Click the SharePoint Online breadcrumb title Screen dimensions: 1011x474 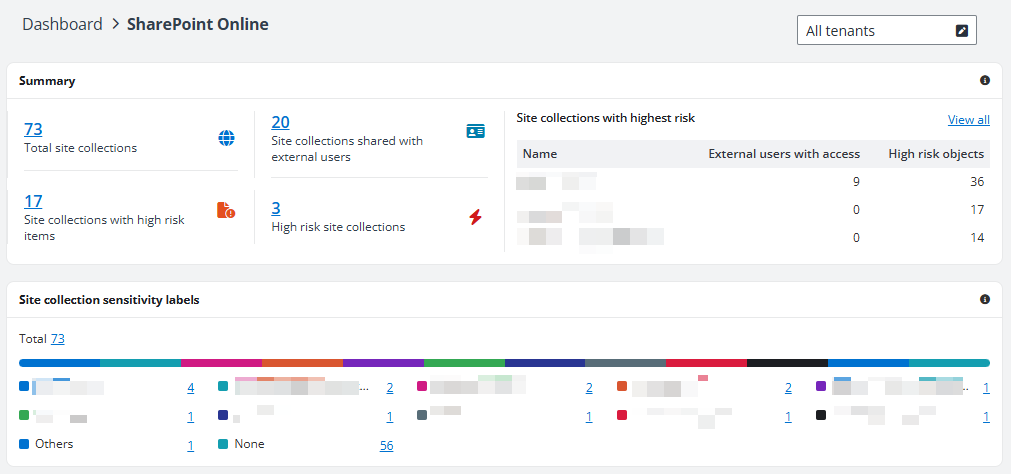tap(198, 25)
